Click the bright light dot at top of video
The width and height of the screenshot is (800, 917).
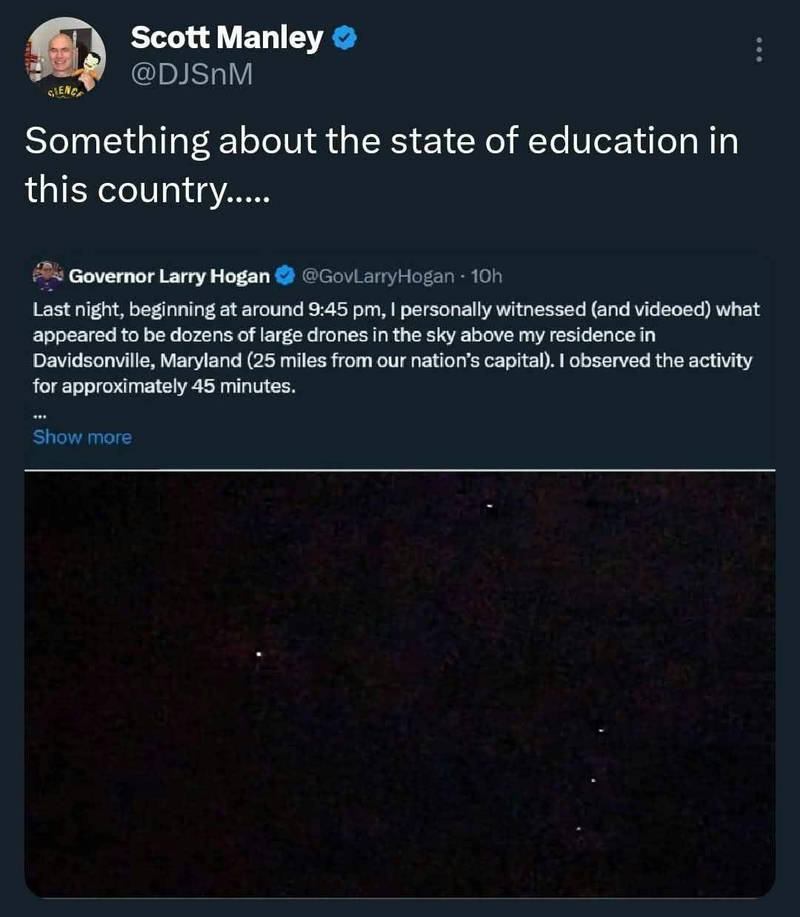(489, 506)
